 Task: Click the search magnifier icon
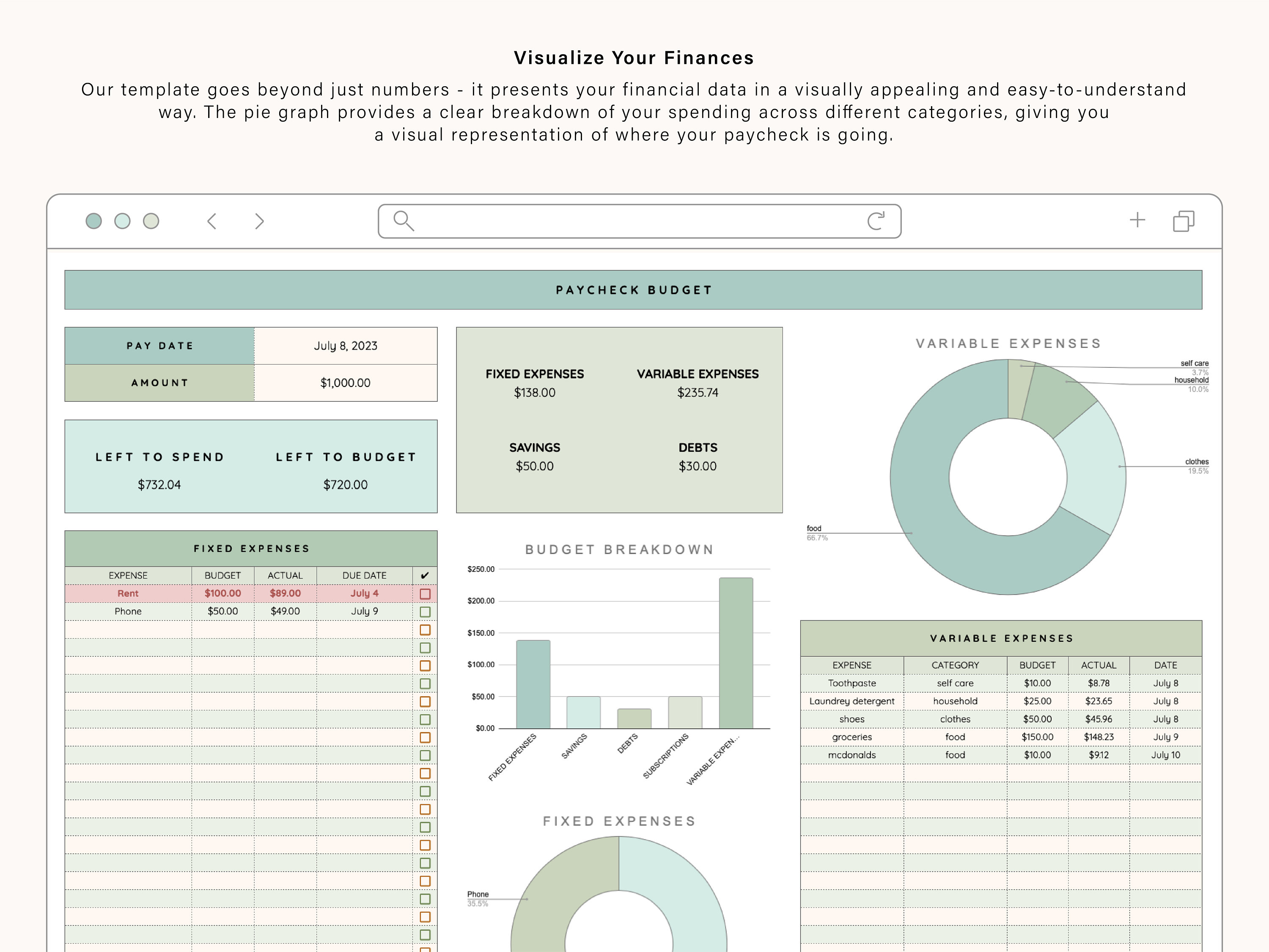tap(403, 221)
